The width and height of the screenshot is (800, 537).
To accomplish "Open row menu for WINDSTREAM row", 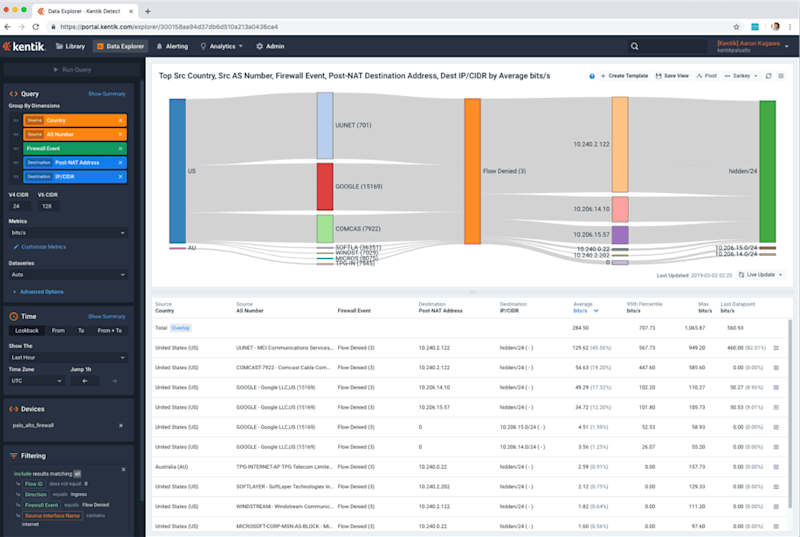I will pyautogui.click(x=776, y=506).
